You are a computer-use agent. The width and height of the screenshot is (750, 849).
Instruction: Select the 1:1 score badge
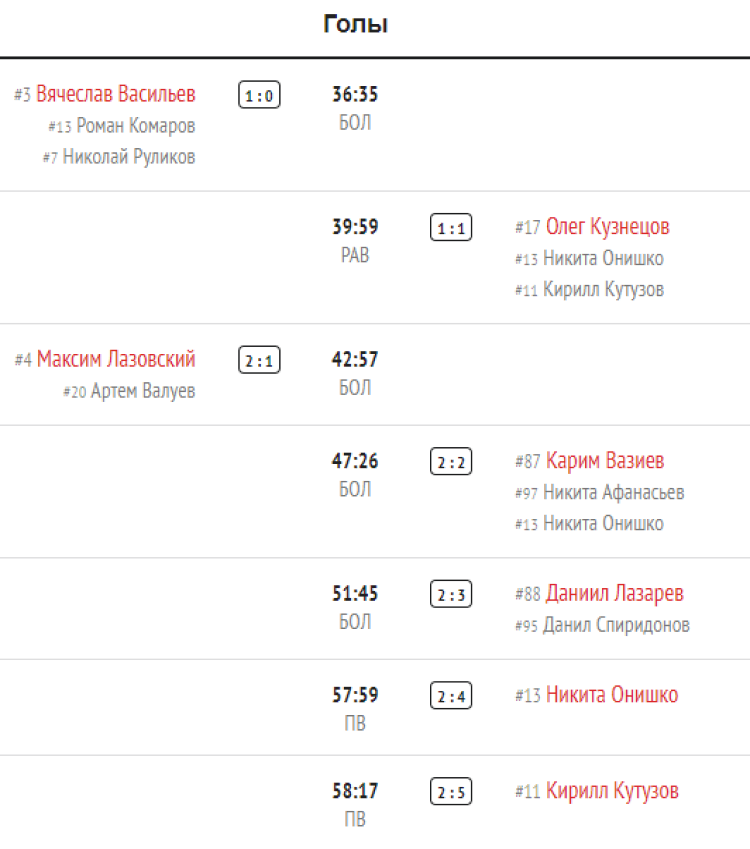point(451,228)
